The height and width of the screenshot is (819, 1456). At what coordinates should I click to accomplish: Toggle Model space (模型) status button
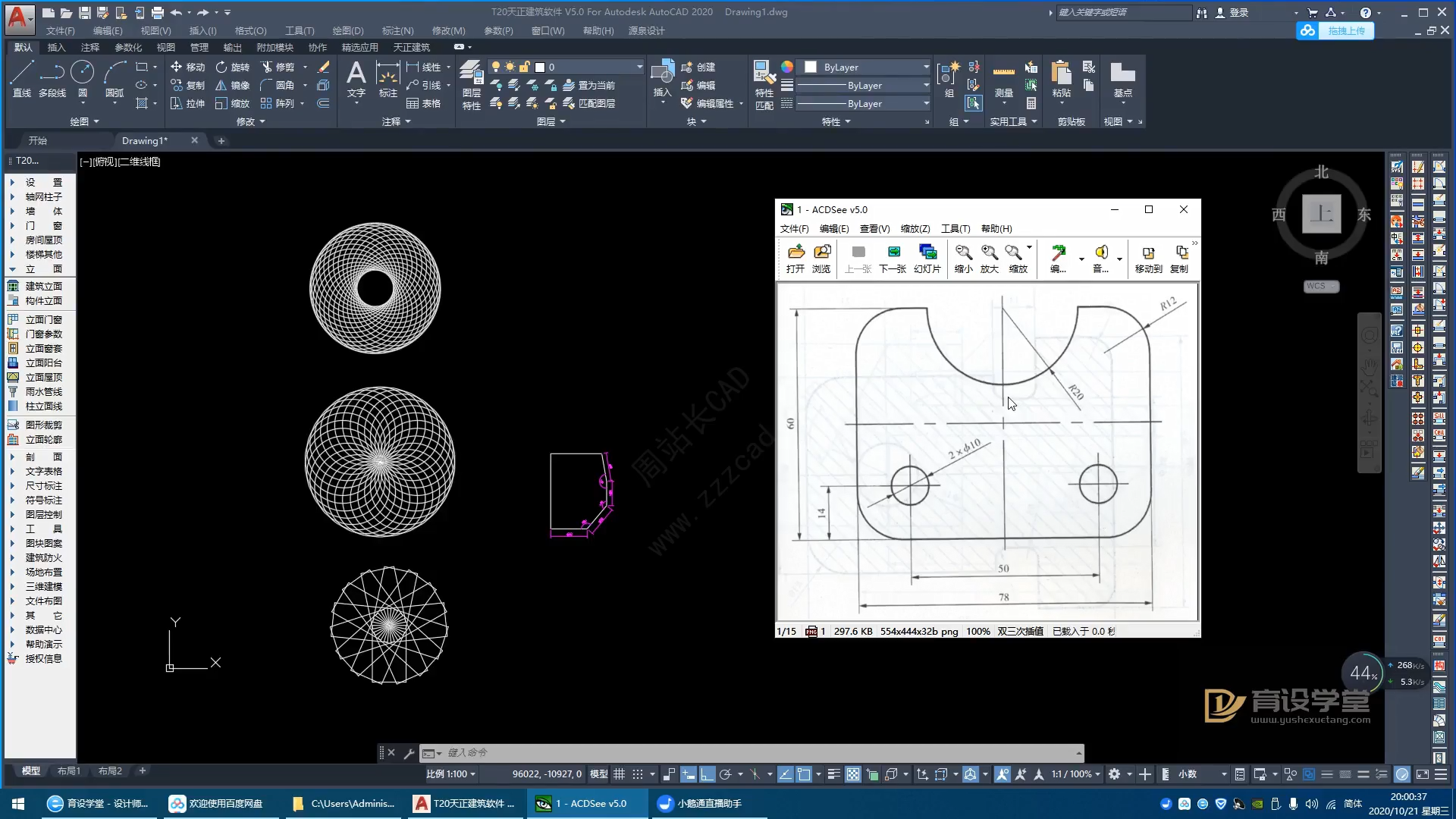[599, 774]
